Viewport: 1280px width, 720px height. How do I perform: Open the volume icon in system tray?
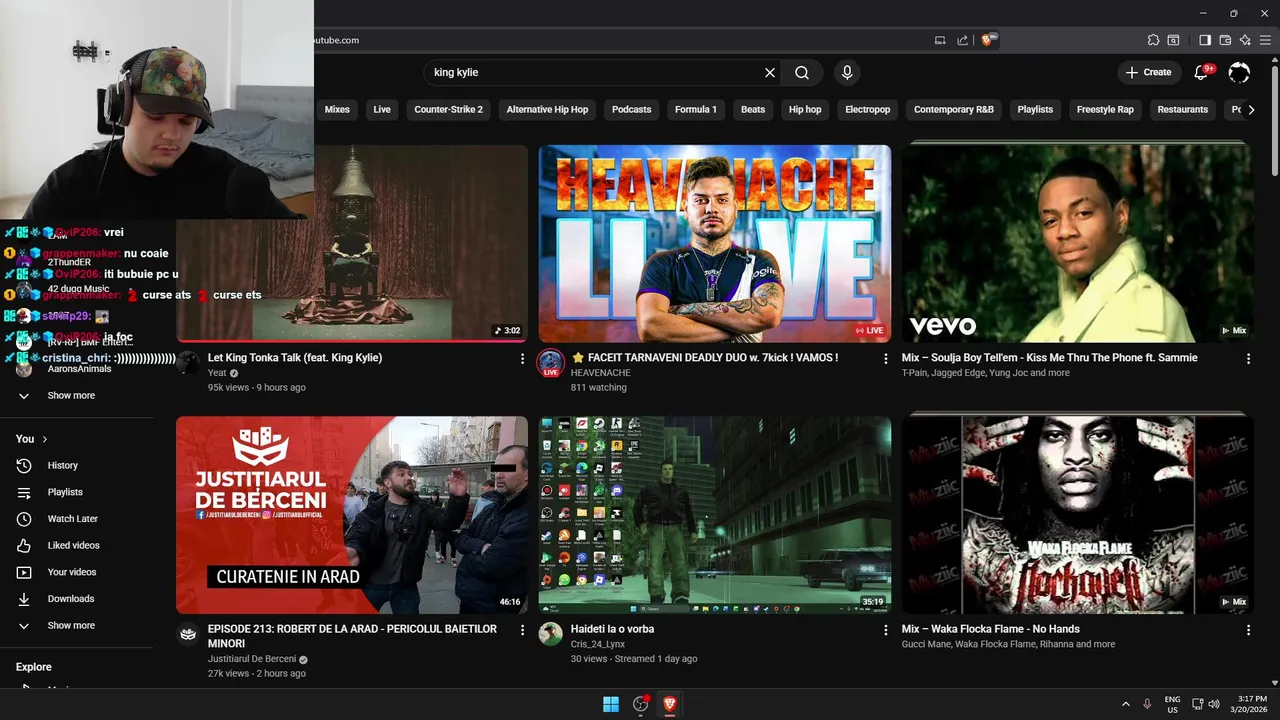(1214, 704)
